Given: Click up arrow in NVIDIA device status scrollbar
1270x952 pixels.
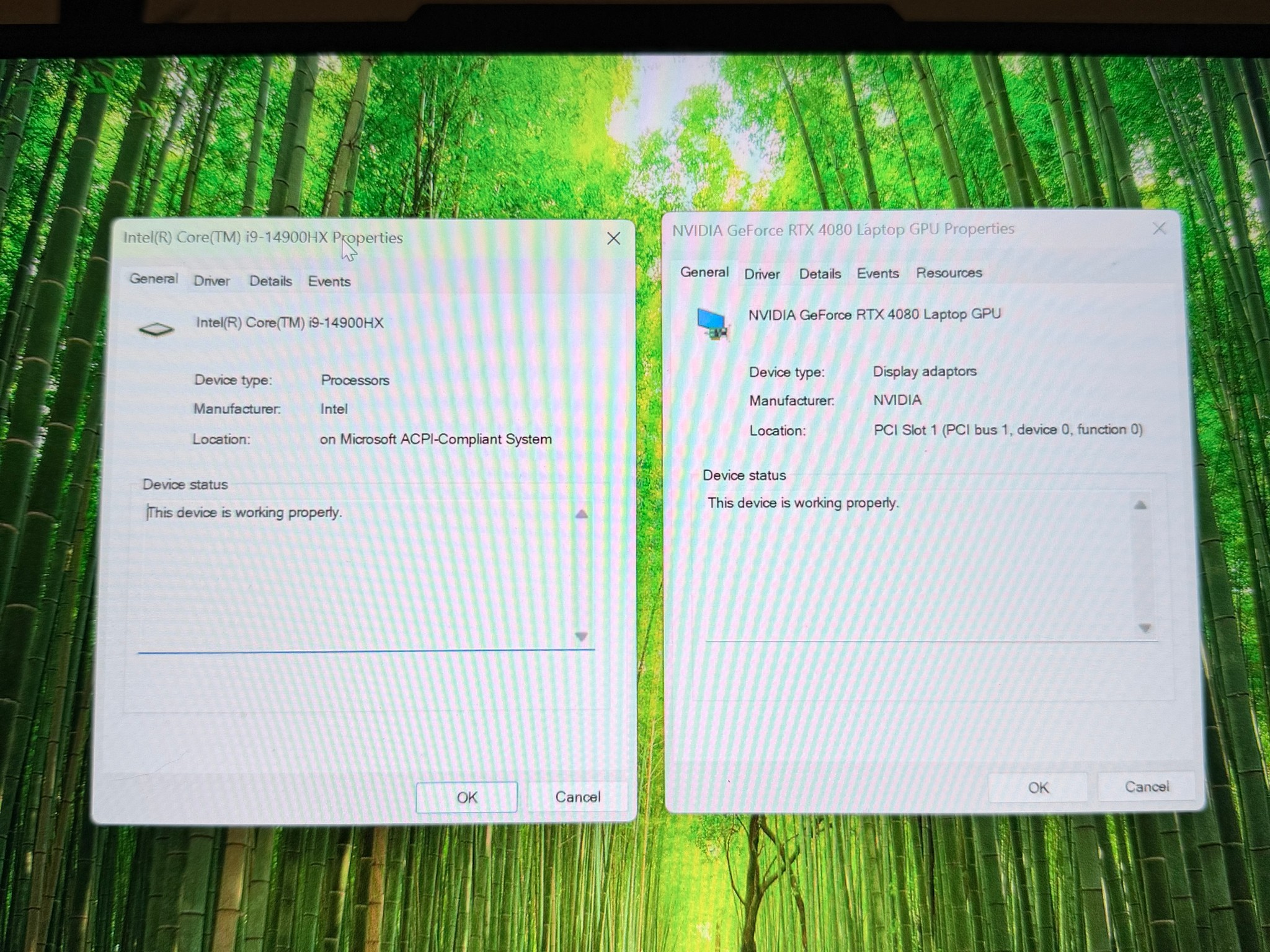Looking at the screenshot, I should pyautogui.click(x=1140, y=505).
